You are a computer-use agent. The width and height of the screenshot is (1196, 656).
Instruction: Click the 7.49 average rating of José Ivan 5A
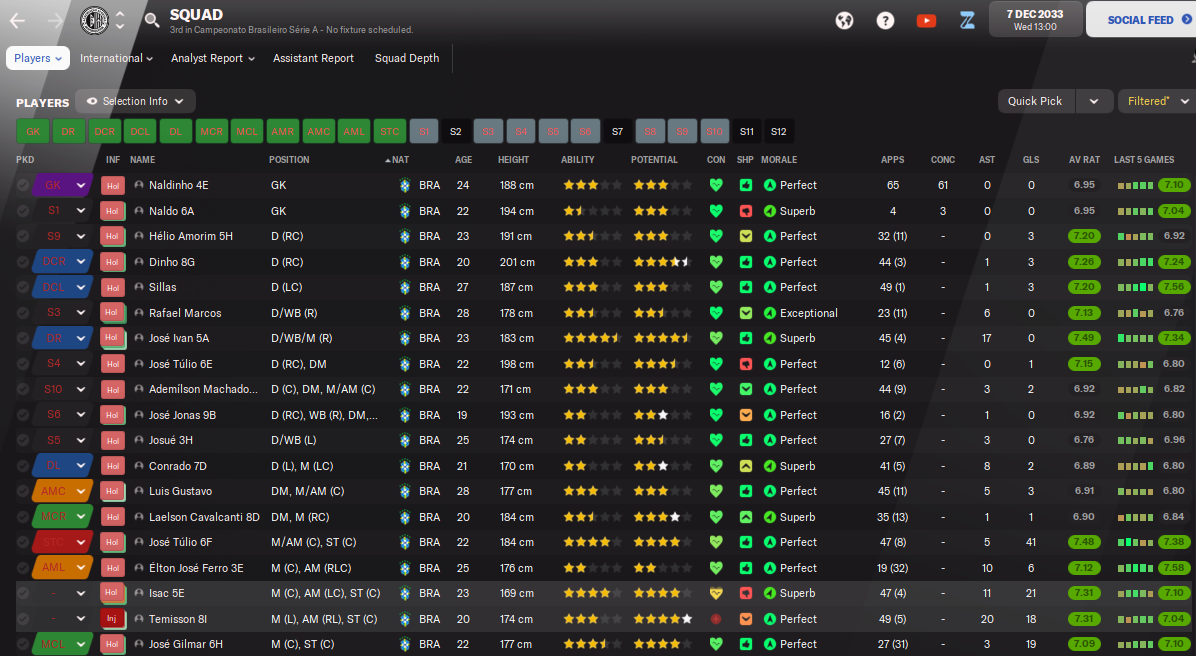coord(1084,338)
